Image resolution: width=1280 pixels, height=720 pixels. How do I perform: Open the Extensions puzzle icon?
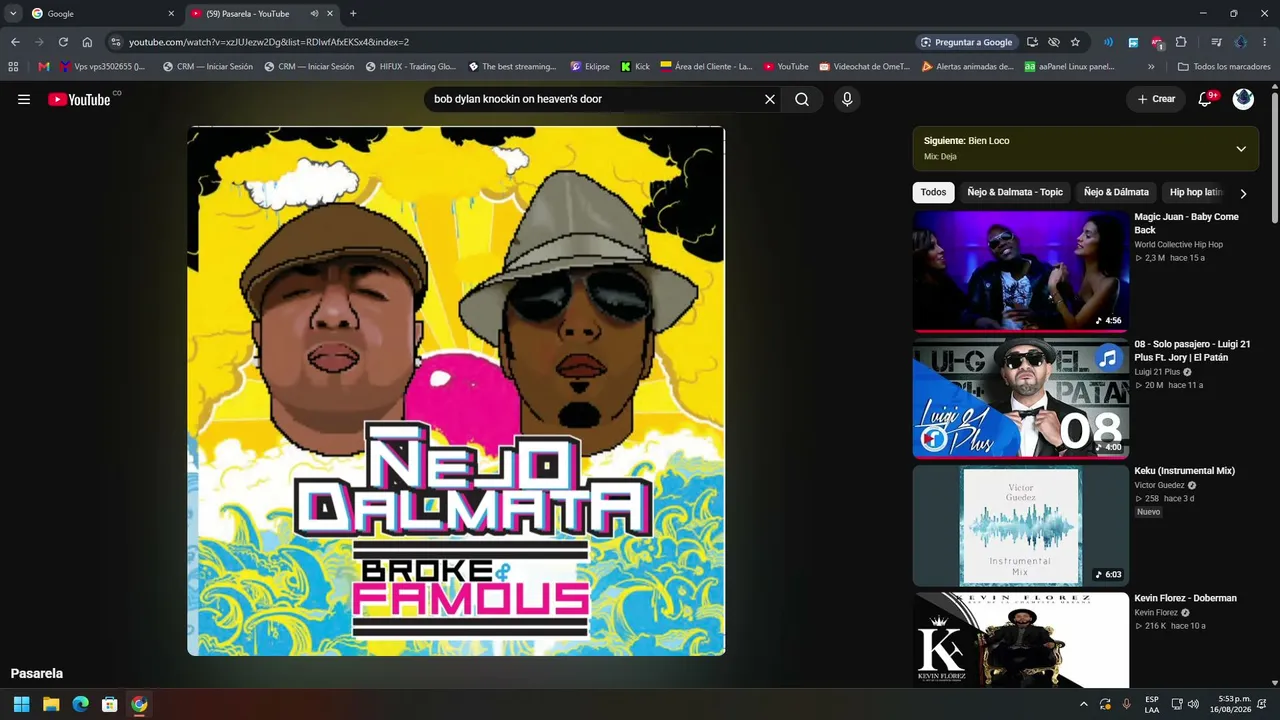point(1181,42)
